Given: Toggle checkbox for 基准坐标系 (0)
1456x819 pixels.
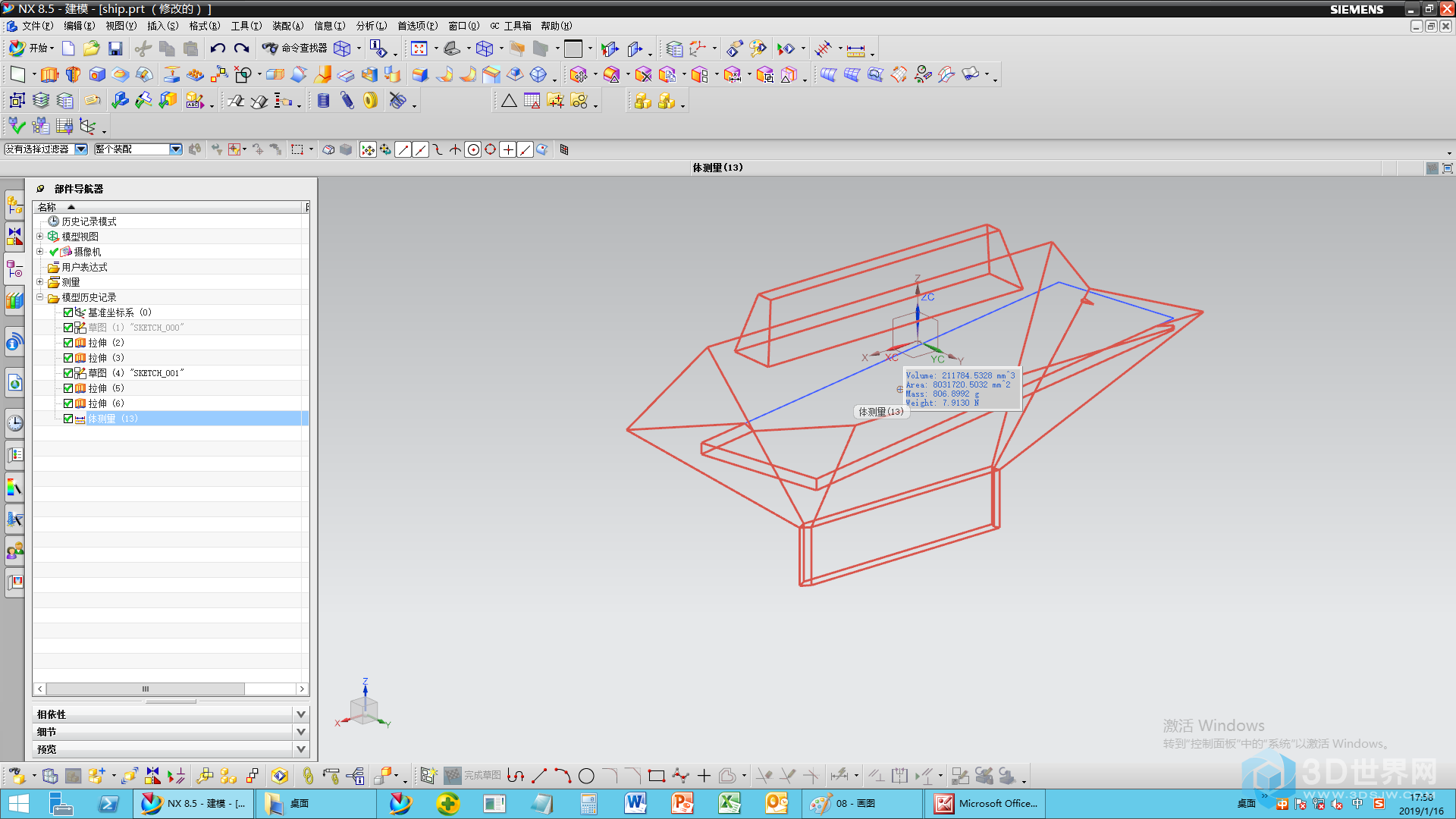Looking at the screenshot, I should pyautogui.click(x=68, y=312).
